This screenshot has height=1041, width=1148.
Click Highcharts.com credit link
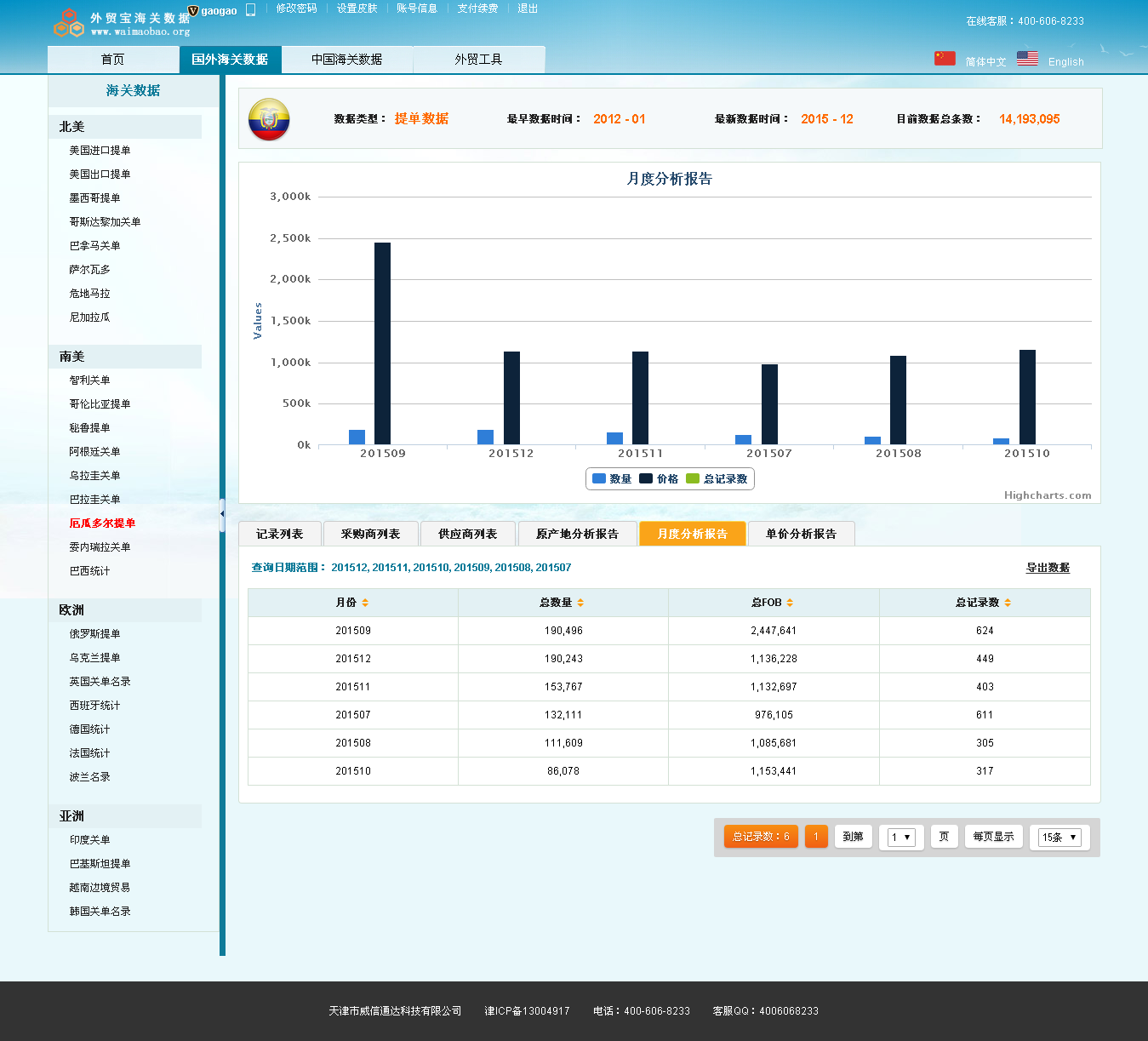click(1048, 495)
